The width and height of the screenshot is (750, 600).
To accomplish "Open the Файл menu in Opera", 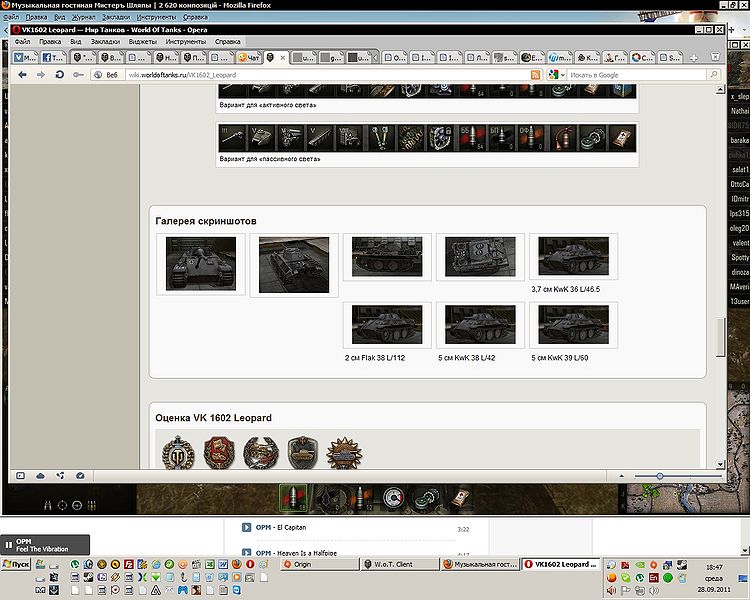I will (22, 42).
